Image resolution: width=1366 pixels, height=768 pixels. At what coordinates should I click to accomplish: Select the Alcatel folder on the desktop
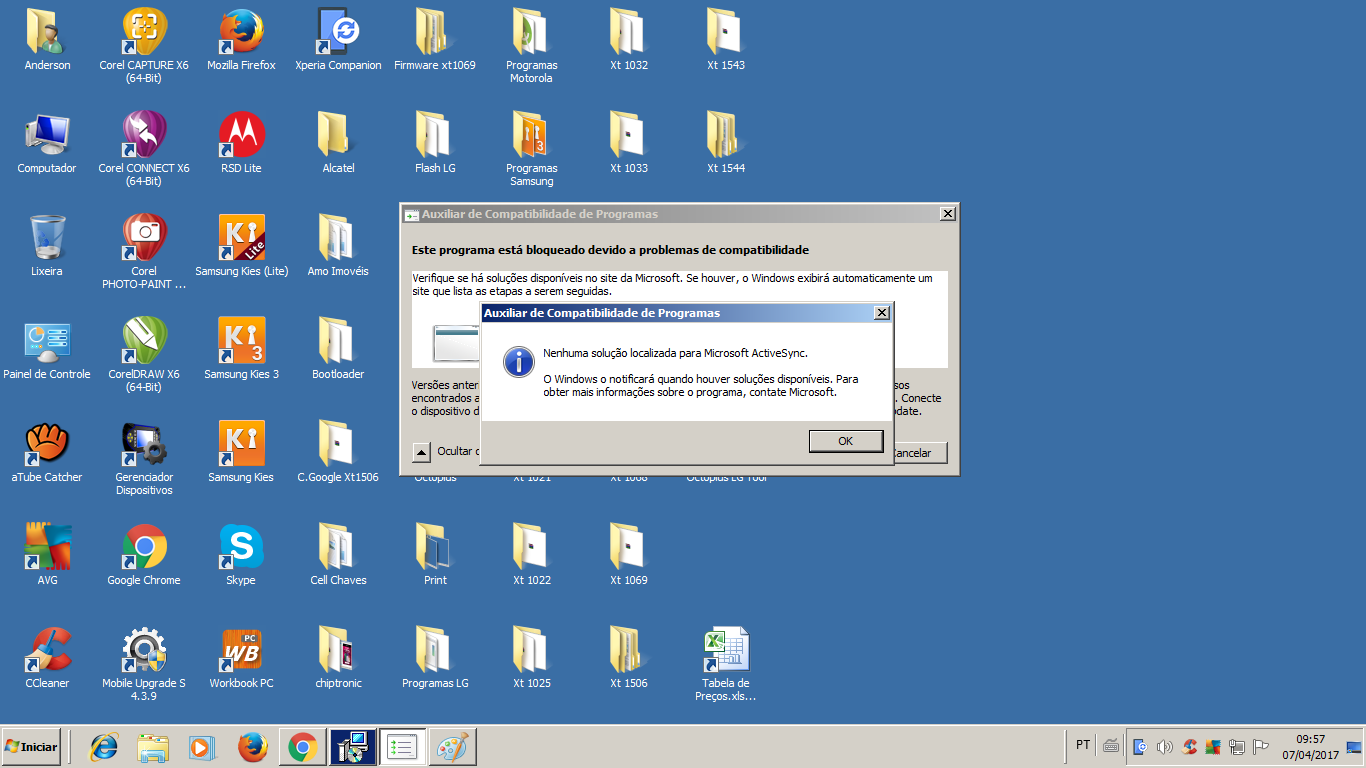point(338,143)
